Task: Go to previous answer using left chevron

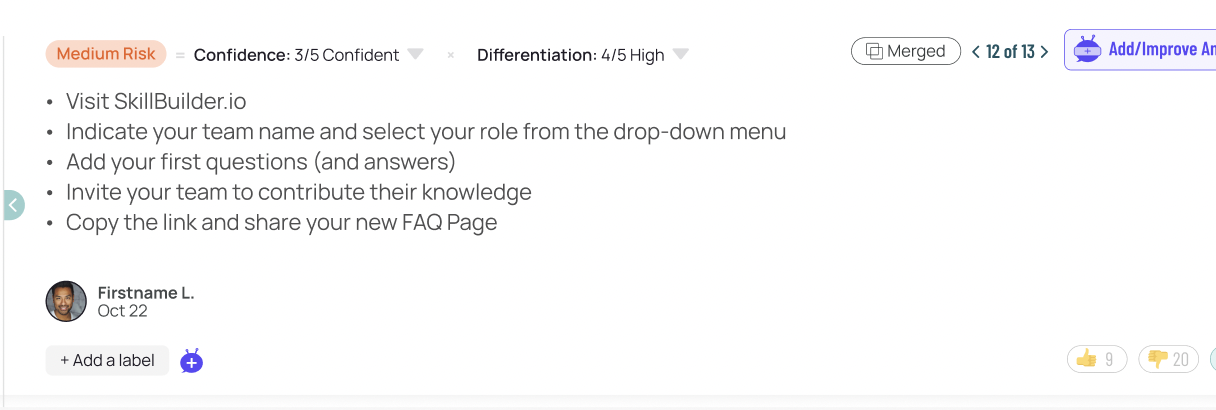Action: pyautogui.click(x=976, y=52)
